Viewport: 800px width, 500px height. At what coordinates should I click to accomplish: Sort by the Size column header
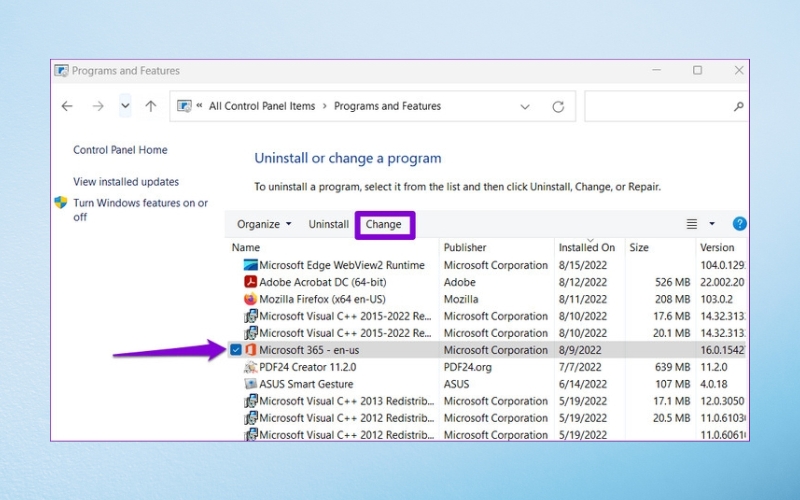click(x=639, y=247)
